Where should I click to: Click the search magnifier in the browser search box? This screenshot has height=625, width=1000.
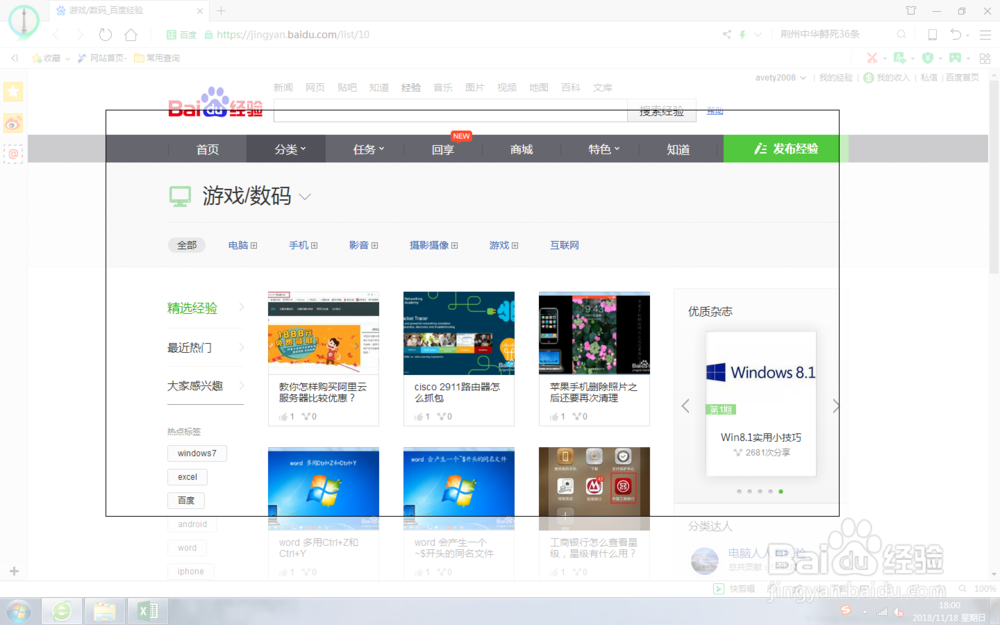901,34
